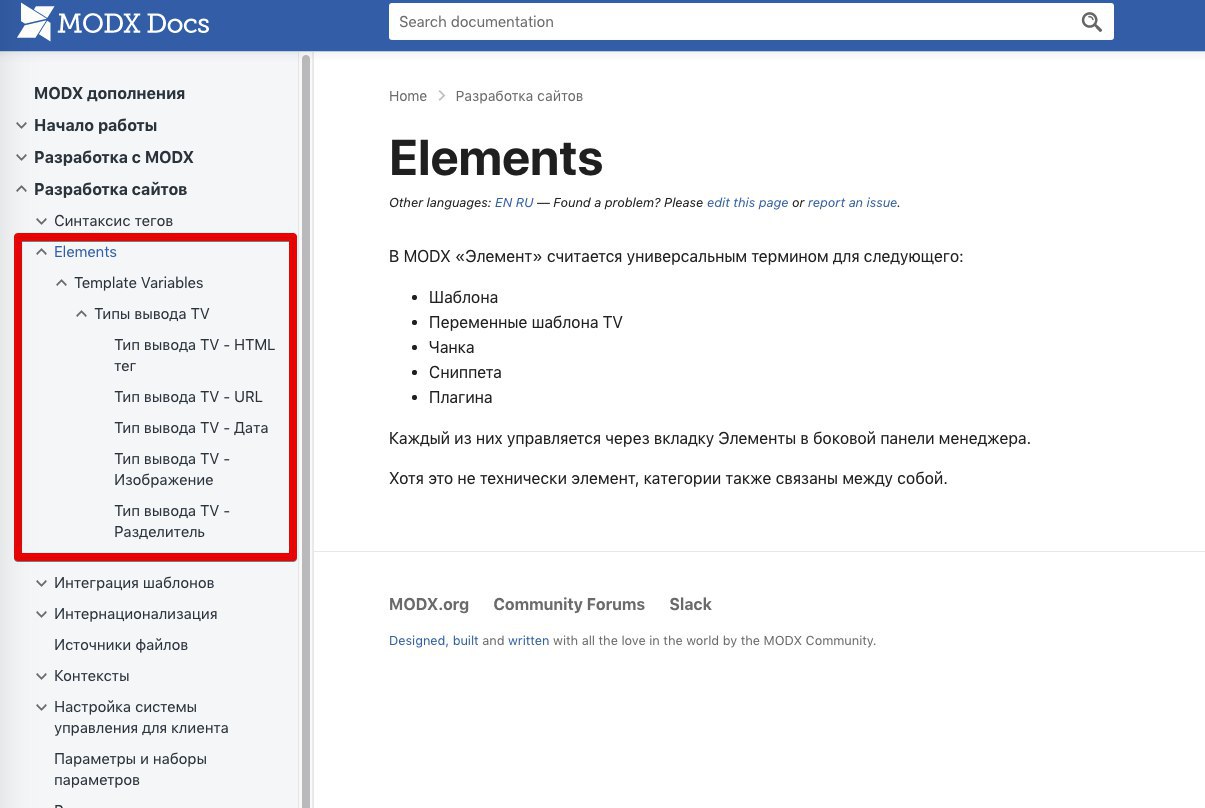1205x808 pixels.
Task: Open Типы вывода TV page
Action: [x=152, y=314]
